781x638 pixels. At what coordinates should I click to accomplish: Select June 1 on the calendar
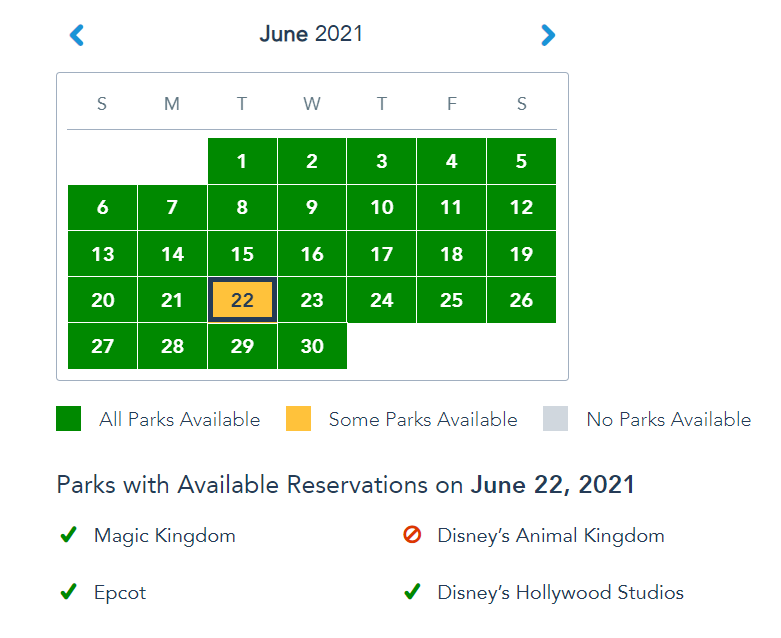pyautogui.click(x=242, y=161)
